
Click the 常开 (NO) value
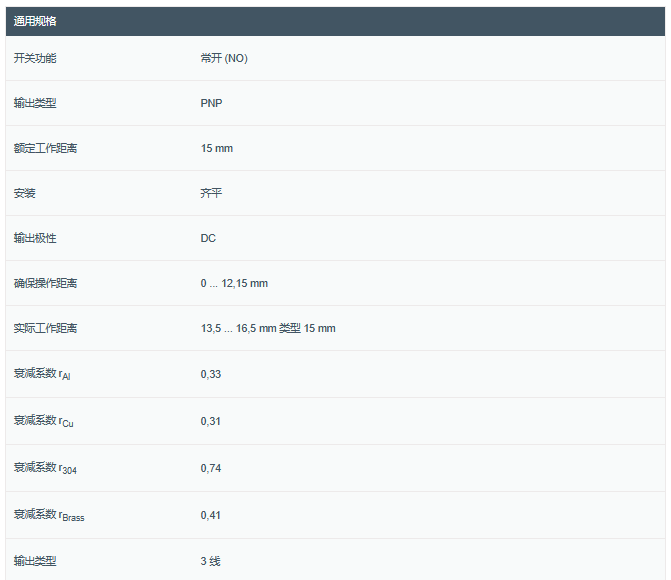tap(224, 58)
